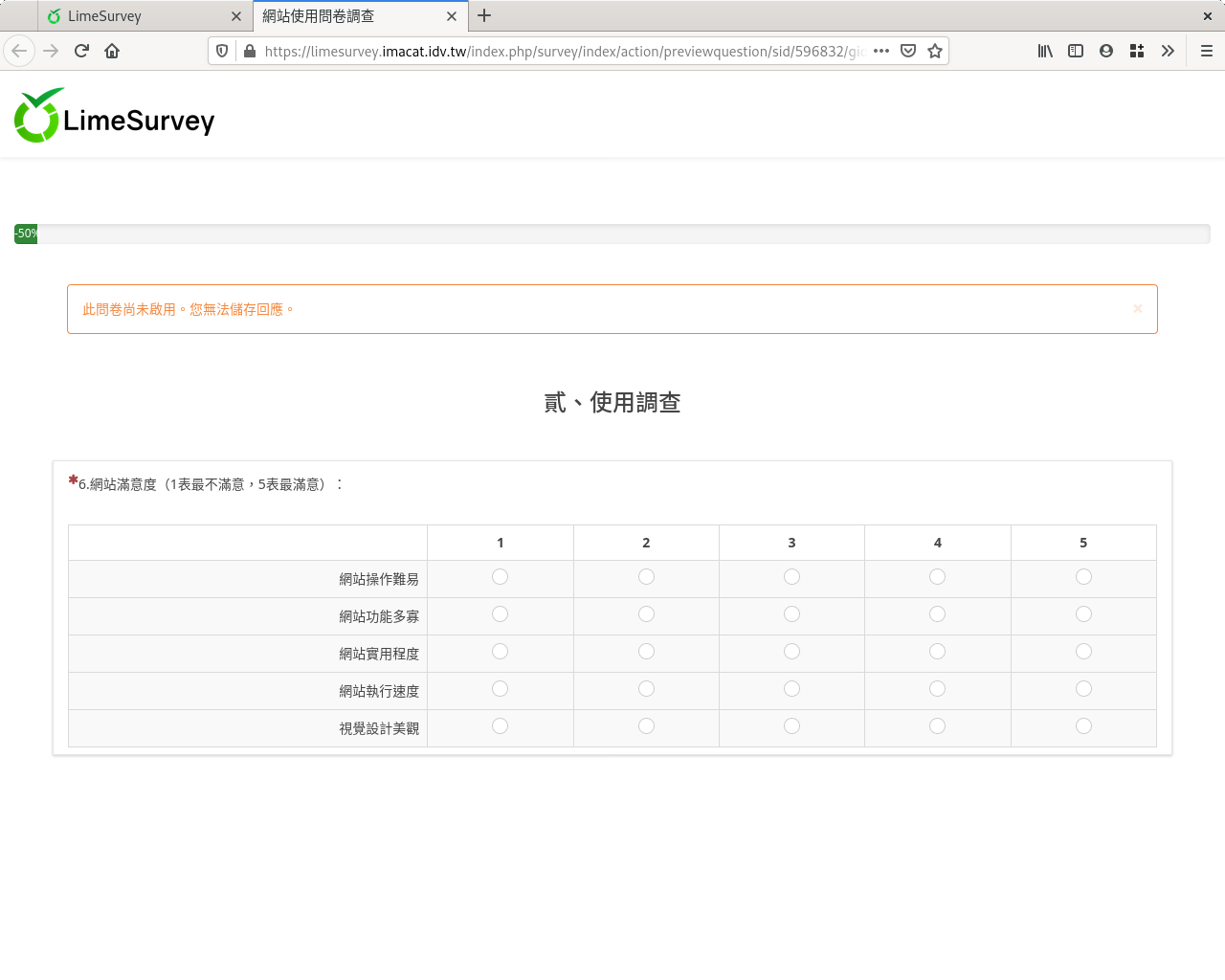Click the 視覺設計美觀 row label
Screen dimensions: 1225x980
tap(379, 728)
